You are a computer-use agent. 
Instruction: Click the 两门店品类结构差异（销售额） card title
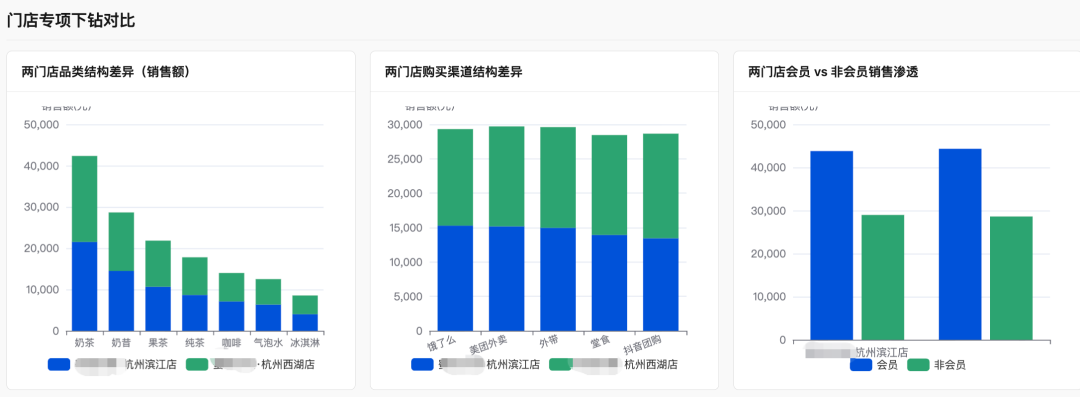click(106, 72)
